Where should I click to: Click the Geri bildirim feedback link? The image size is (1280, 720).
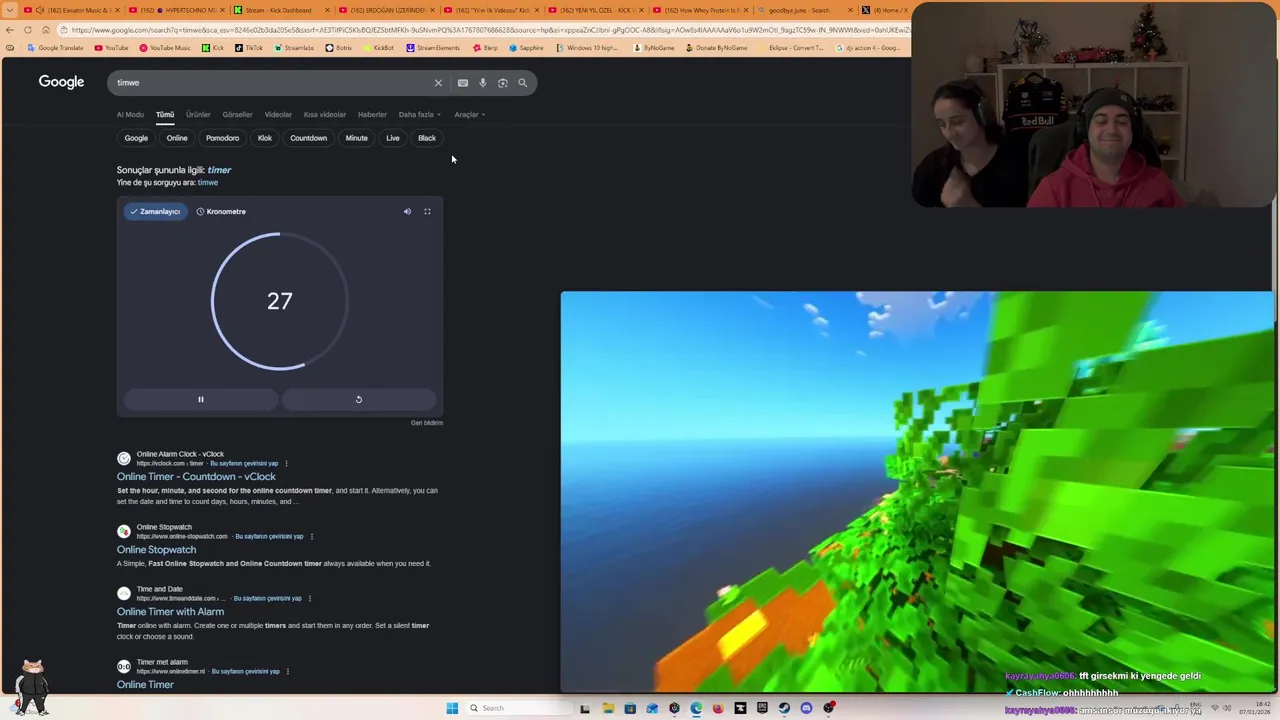[426, 423]
